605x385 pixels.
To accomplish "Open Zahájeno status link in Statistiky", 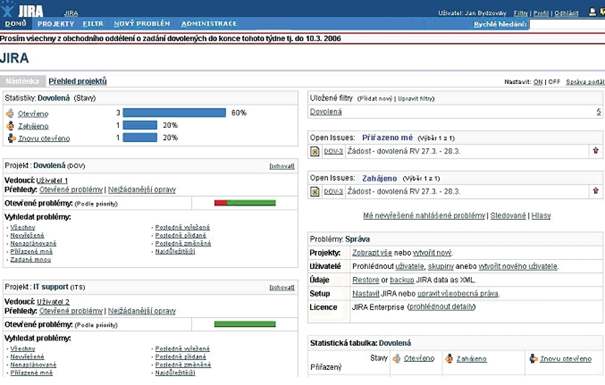I will (33, 126).
